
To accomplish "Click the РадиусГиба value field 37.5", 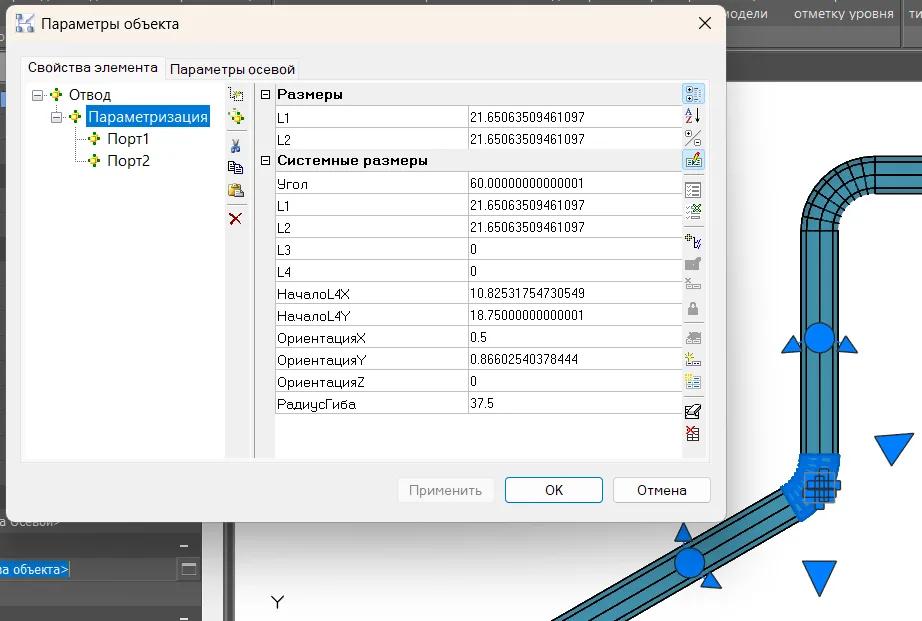I will pos(572,403).
